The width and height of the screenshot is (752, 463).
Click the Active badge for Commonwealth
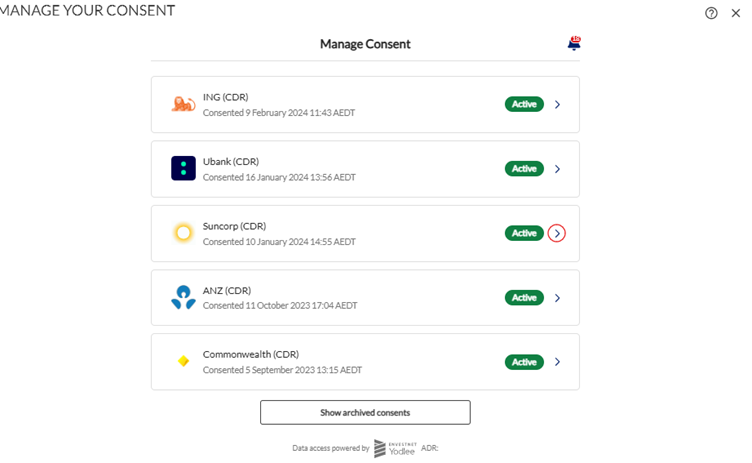[x=524, y=362]
